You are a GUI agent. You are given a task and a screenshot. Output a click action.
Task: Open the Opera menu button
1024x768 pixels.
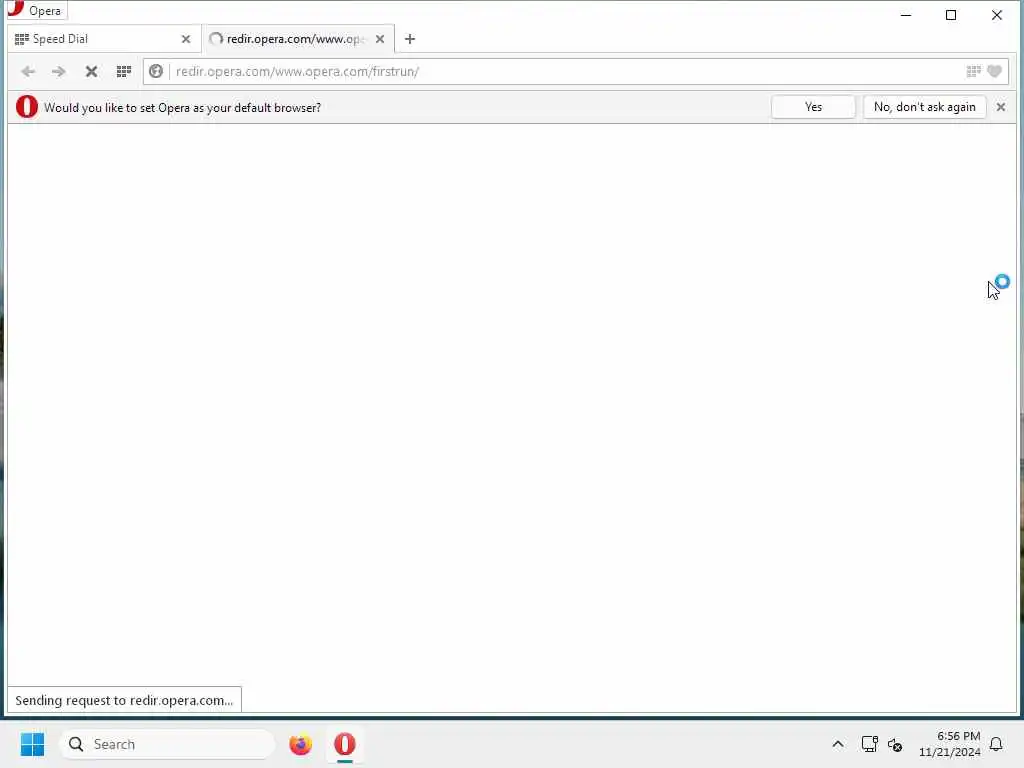(x=37, y=10)
